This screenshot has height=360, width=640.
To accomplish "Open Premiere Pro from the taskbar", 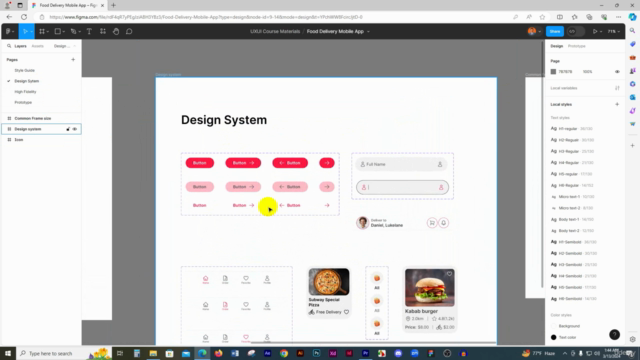I will click(x=365, y=353).
